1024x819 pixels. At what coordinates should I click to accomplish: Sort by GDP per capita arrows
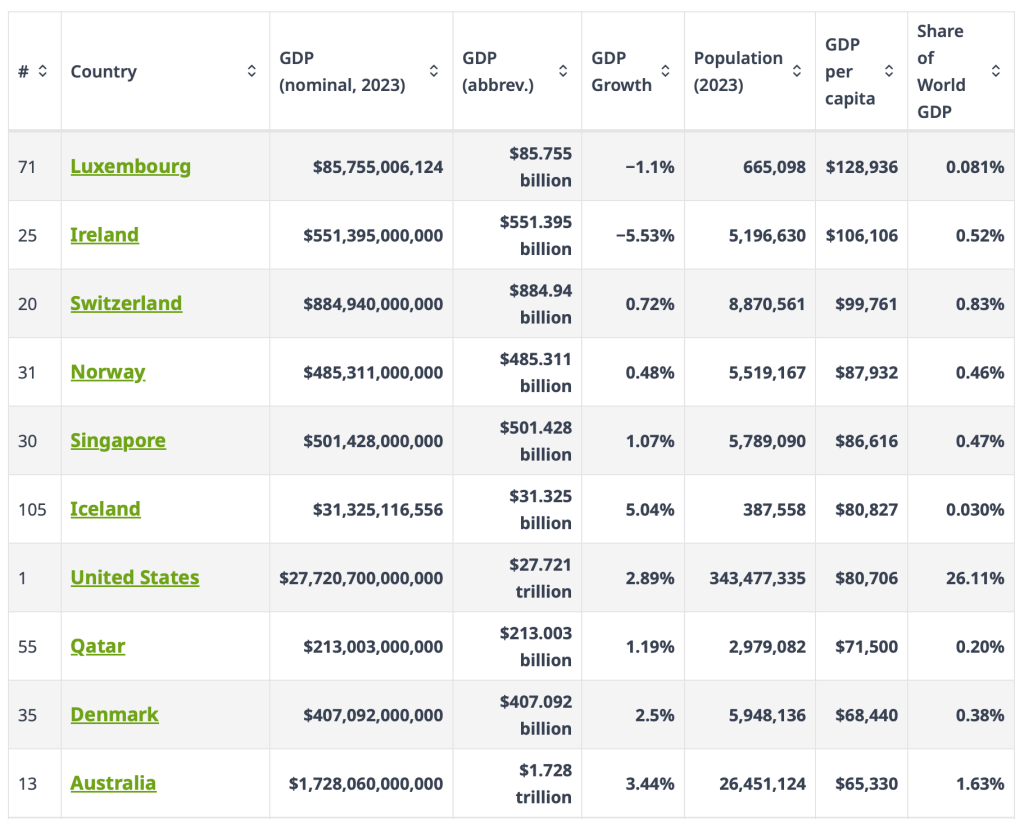889,71
